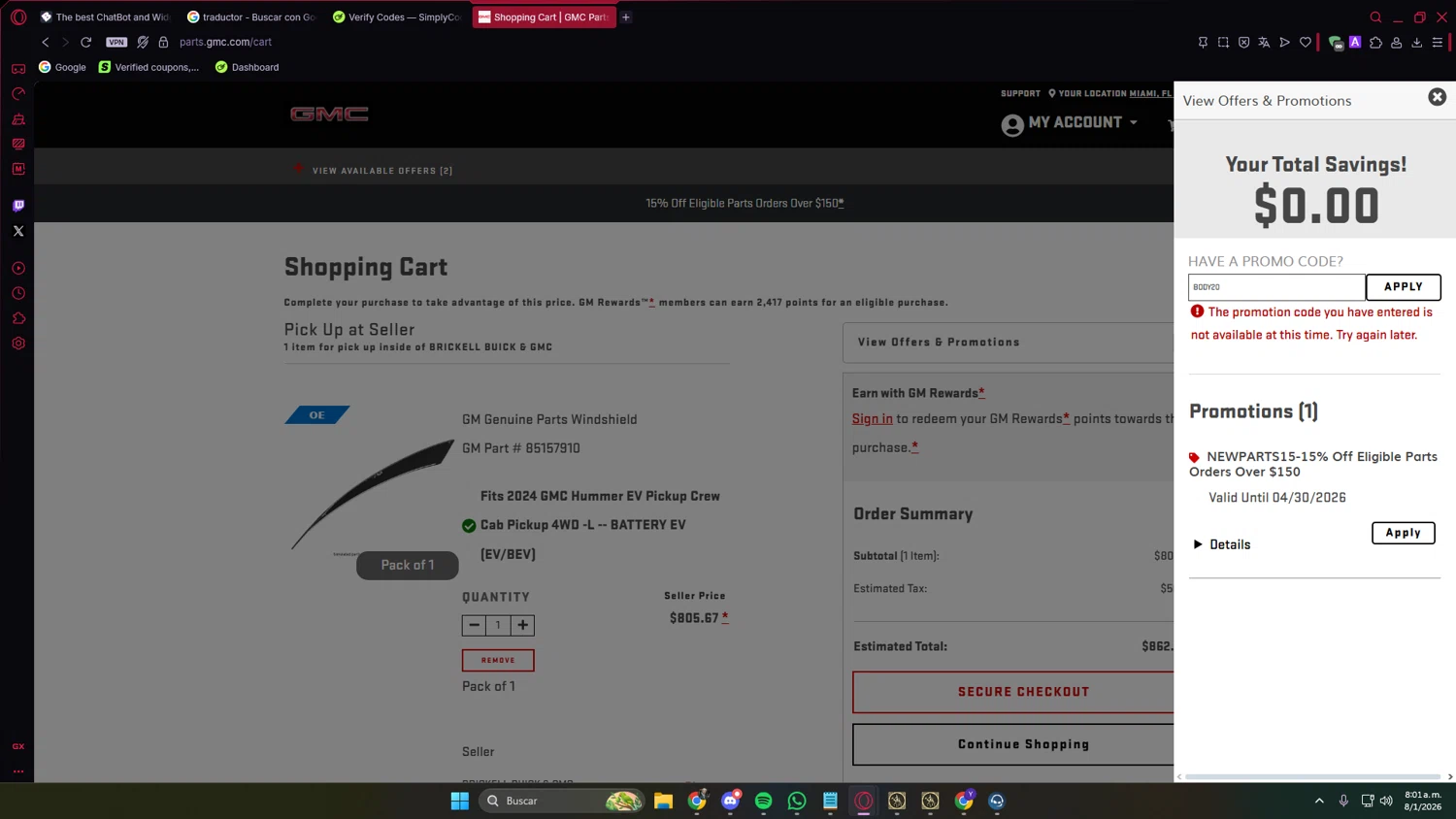Open History clock icon in sidebar
The image size is (1456, 819).
(18, 293)
